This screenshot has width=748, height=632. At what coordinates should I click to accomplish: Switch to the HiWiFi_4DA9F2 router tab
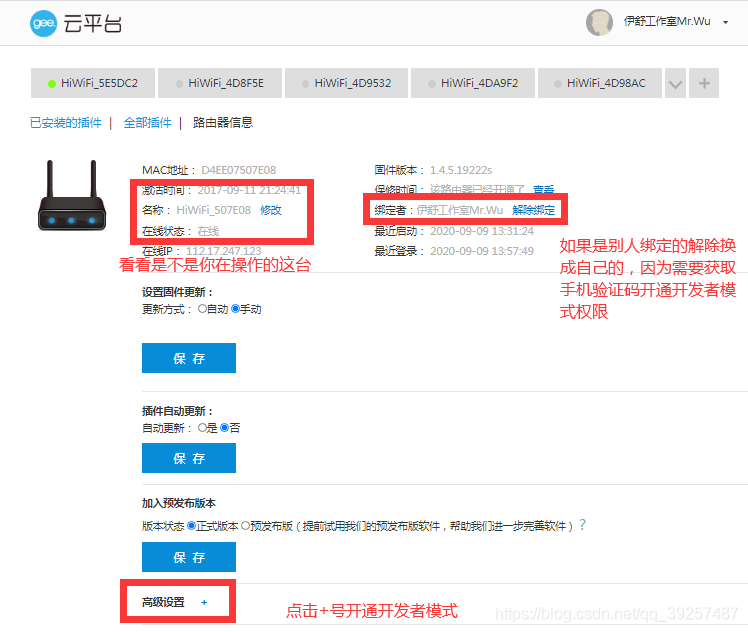click(473, 83)
